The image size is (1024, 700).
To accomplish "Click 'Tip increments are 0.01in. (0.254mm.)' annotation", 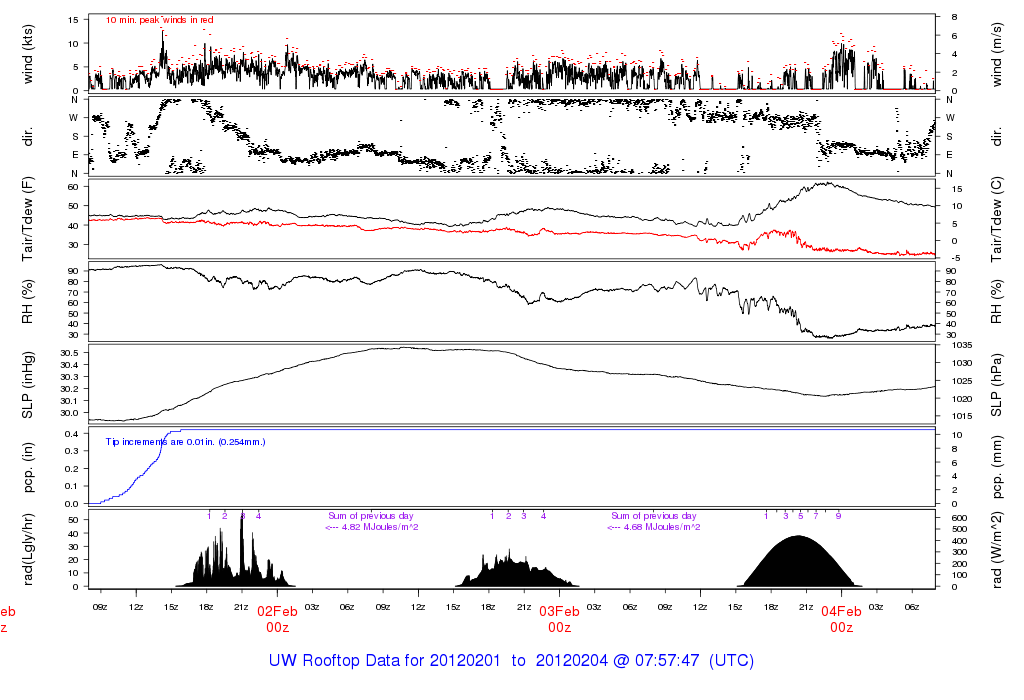I will pos(185,442).
